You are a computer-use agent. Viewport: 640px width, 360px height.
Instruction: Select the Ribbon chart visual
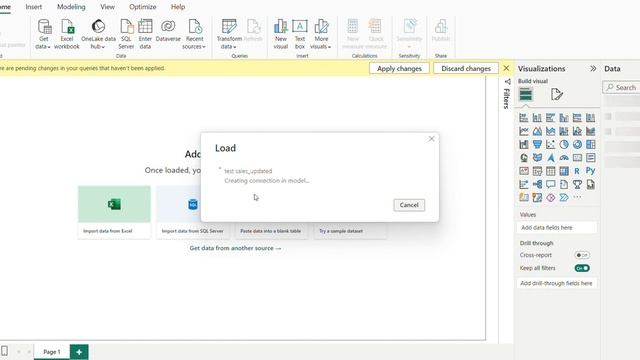(590, 131)
